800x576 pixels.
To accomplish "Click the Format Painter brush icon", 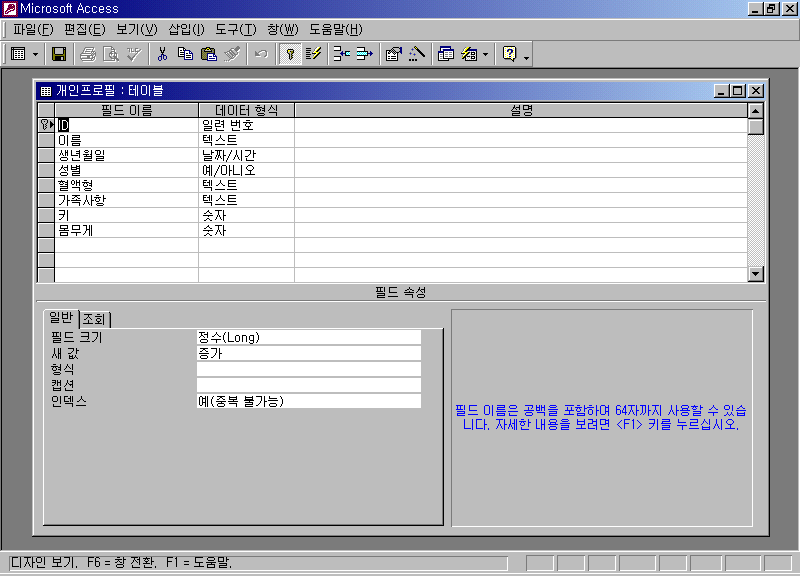I will point(232,54).
